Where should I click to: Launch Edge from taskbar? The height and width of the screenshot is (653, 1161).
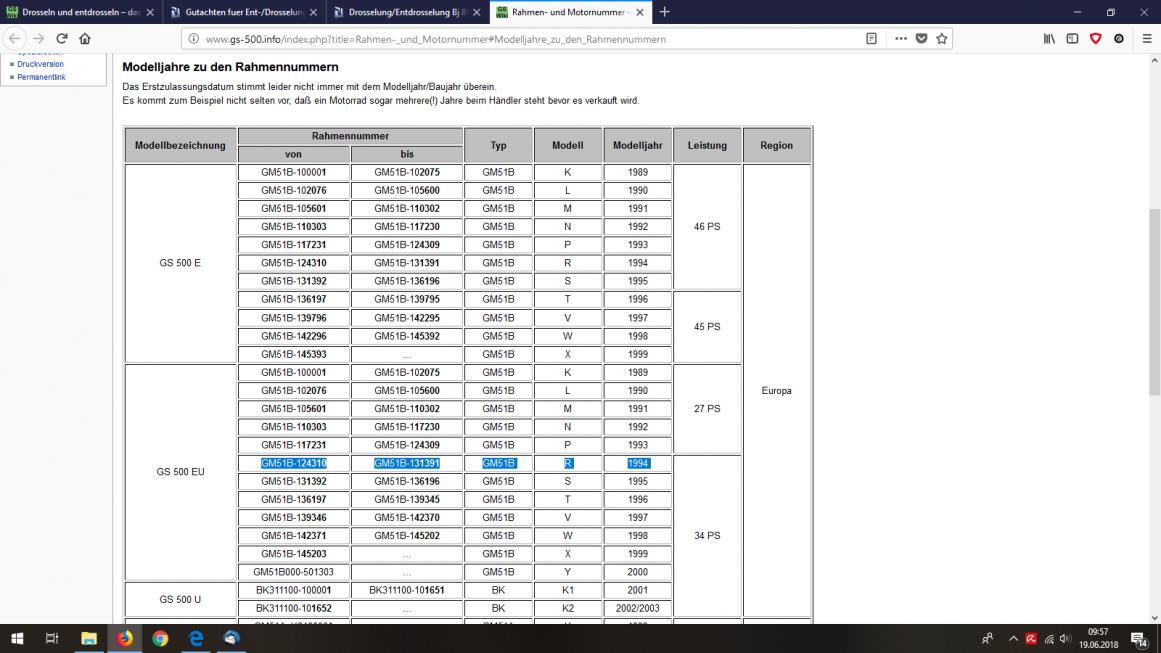195,638
